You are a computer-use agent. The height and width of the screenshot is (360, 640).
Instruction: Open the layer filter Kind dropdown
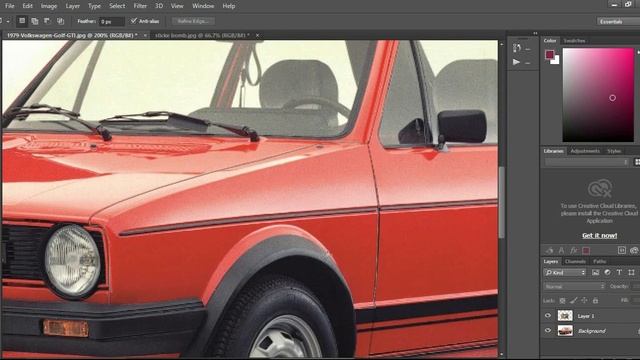[x=565, y=272]
